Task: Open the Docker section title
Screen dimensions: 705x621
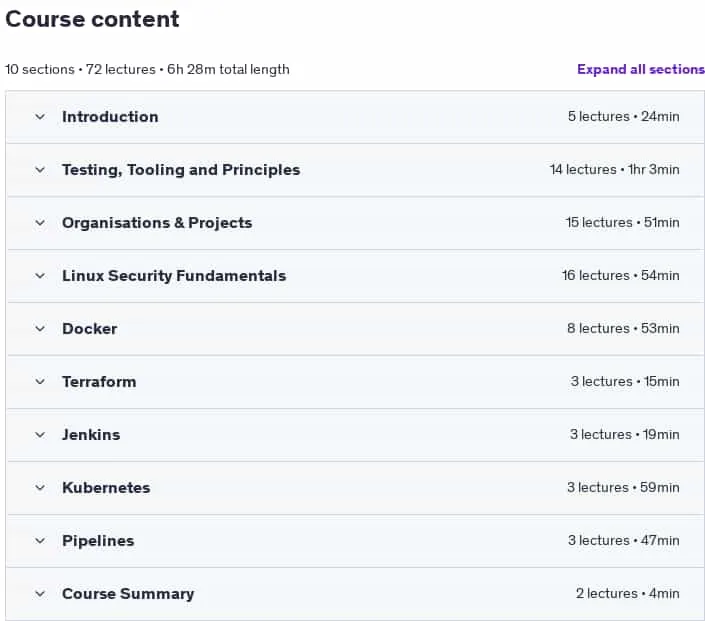Action: (89, 329)
